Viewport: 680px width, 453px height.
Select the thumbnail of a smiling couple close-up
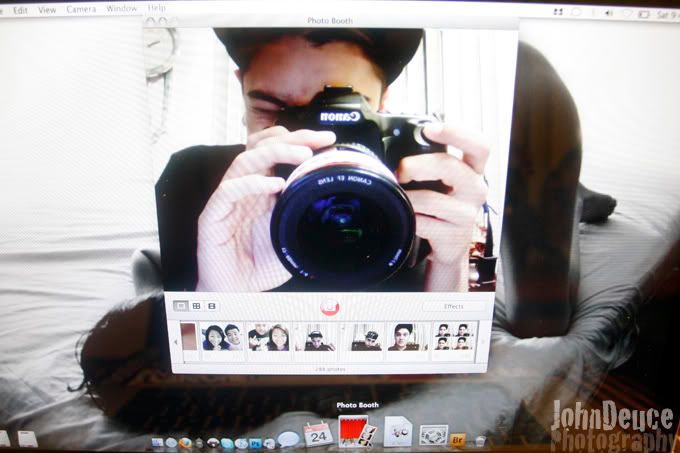coord(223,337)
